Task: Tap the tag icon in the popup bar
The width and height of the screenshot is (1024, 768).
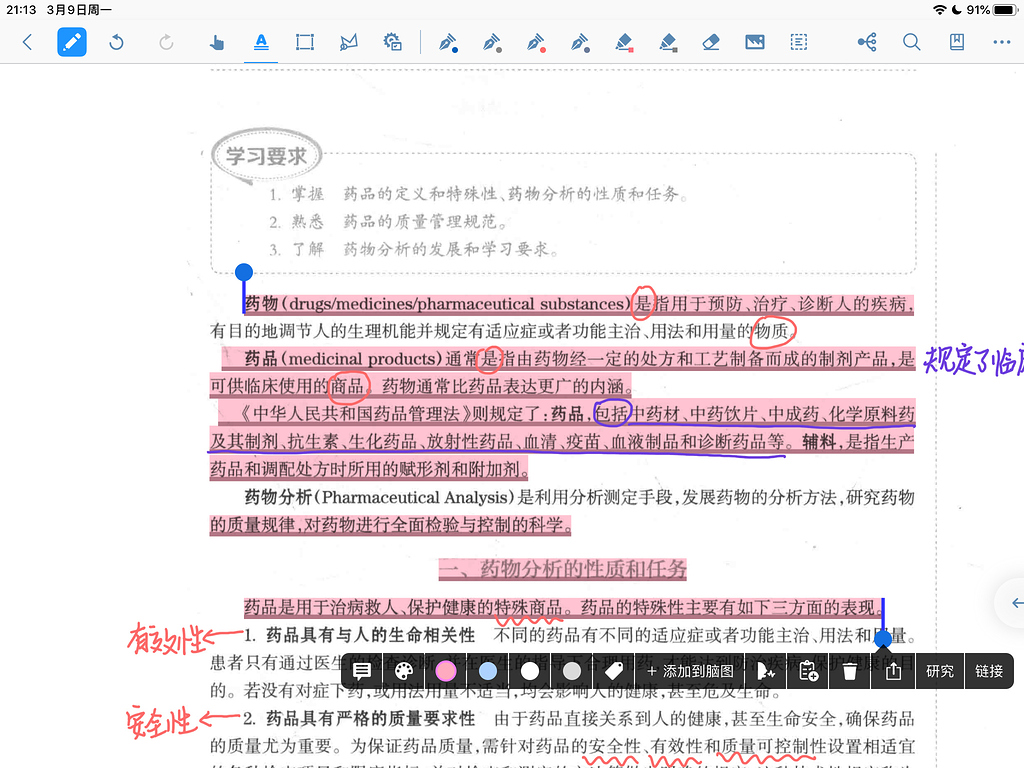Action: (613, 671)
